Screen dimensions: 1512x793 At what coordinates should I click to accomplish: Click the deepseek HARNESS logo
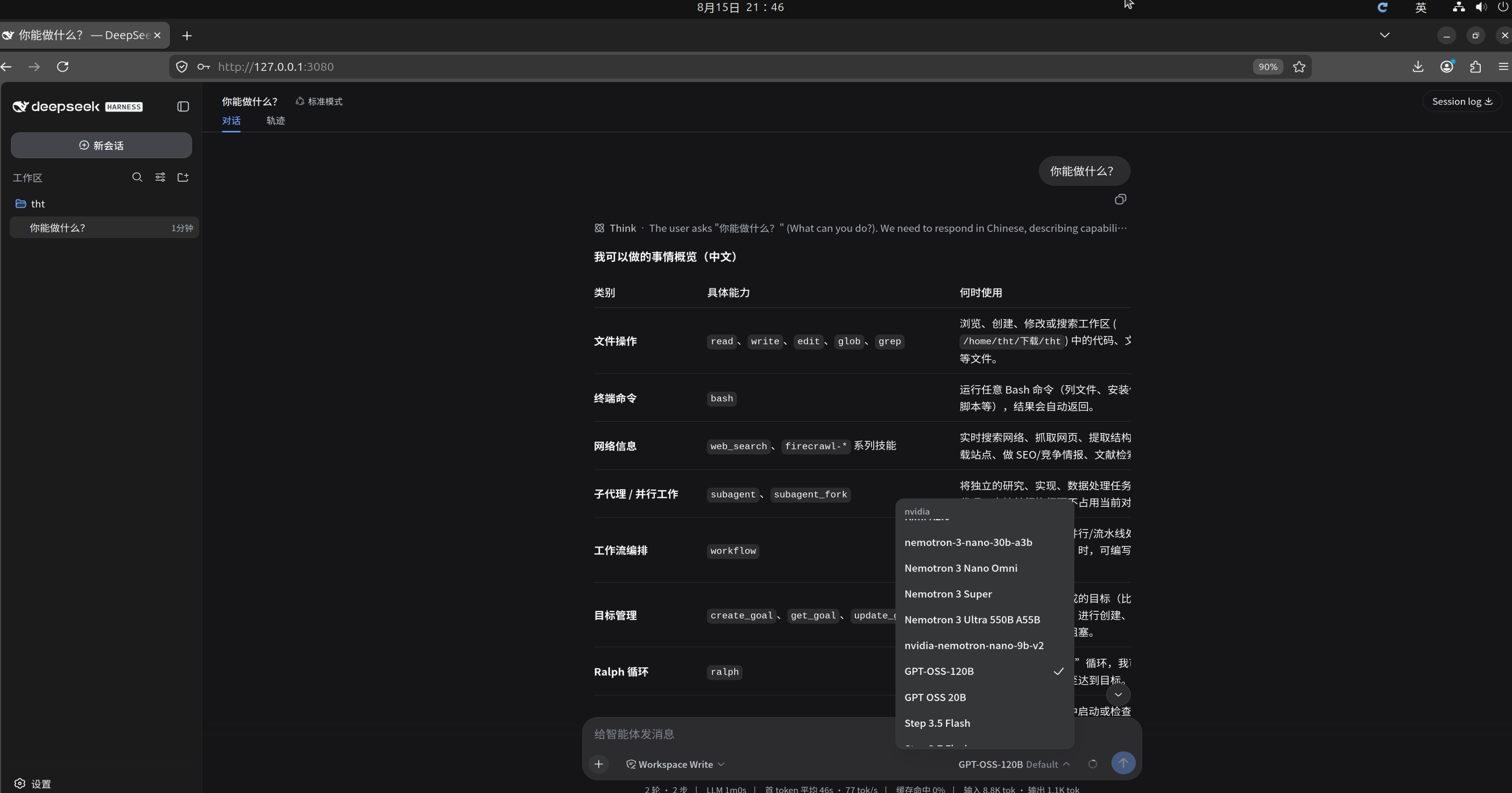[78, 106]
